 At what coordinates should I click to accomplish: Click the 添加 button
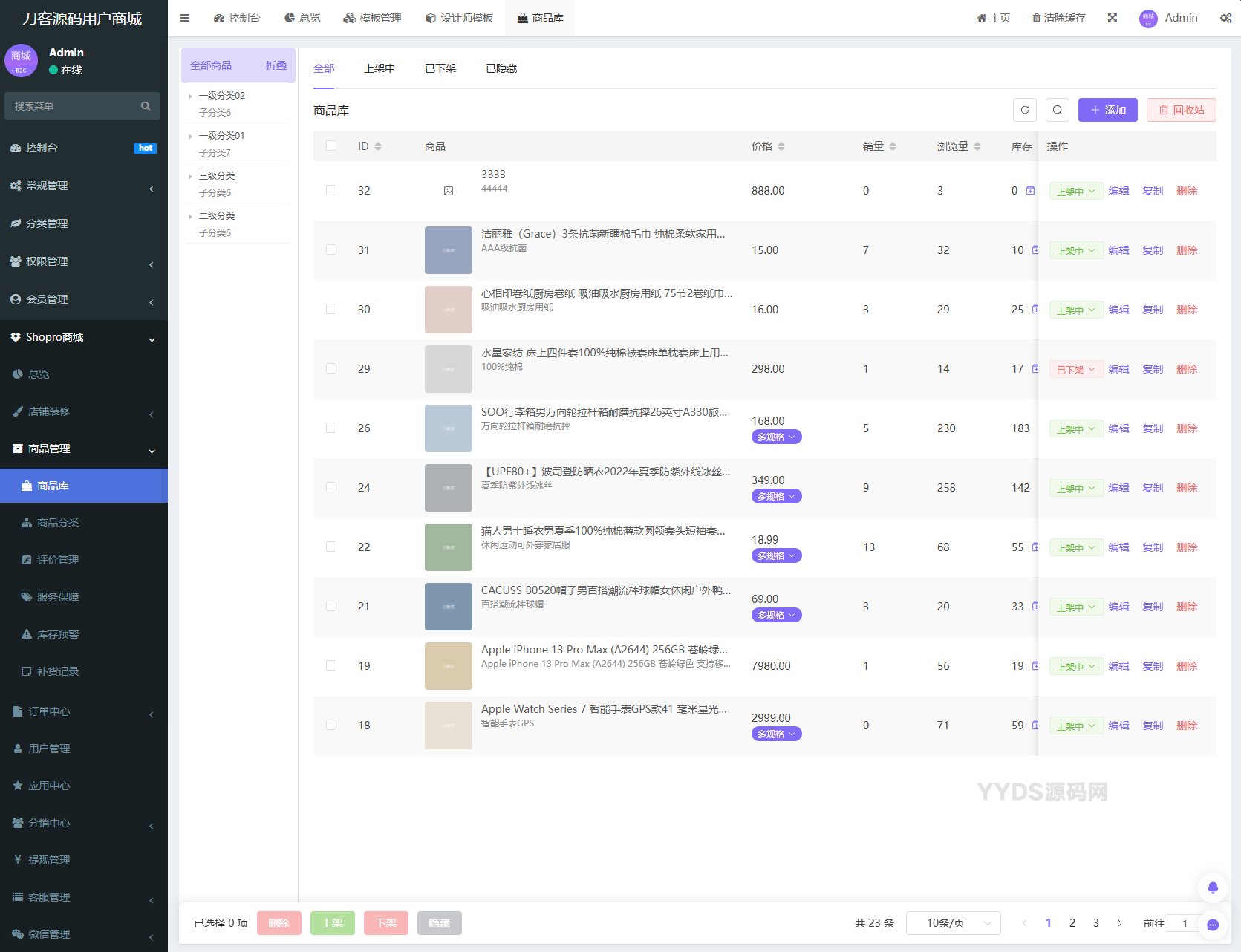(1107, 110)
